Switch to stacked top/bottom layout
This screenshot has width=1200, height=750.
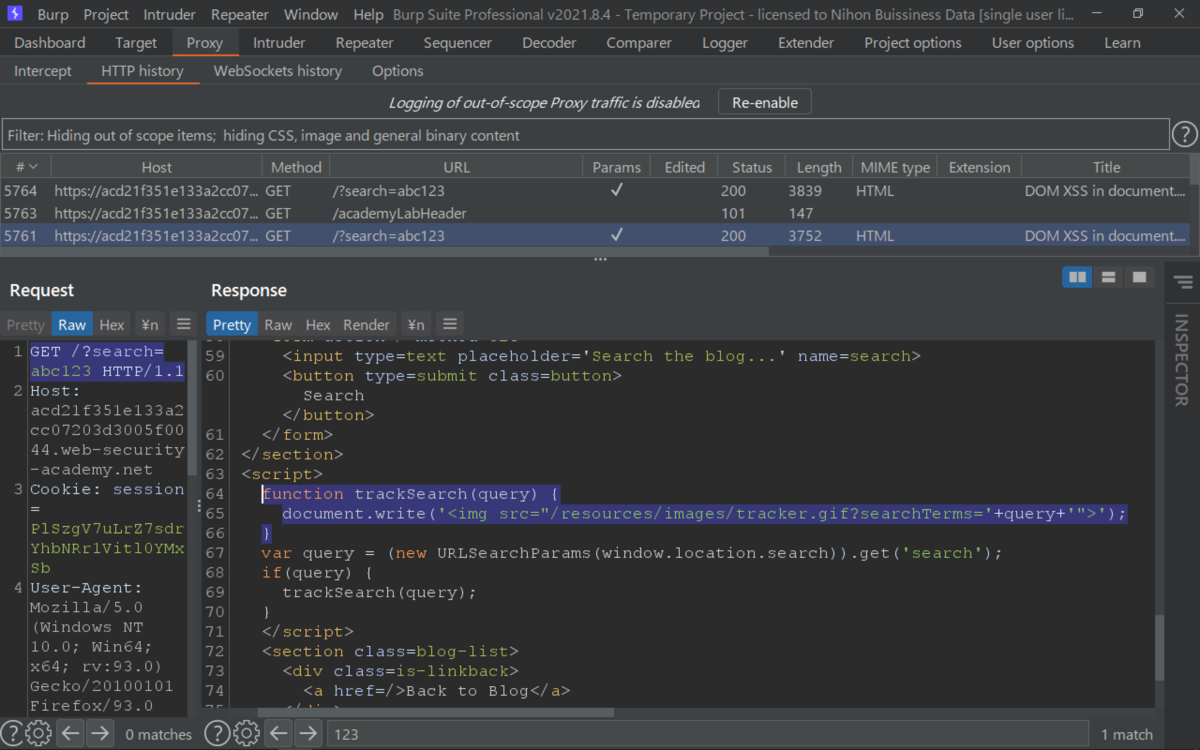click(1108, 277)
